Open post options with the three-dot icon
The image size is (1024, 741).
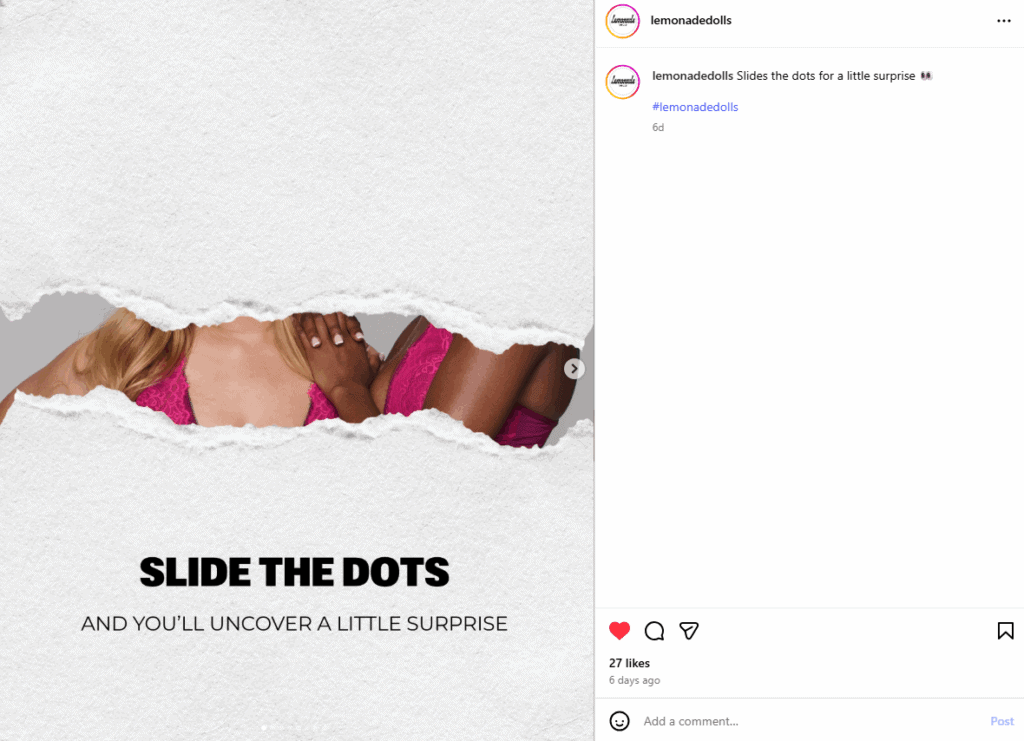[x=1003, y=20]
